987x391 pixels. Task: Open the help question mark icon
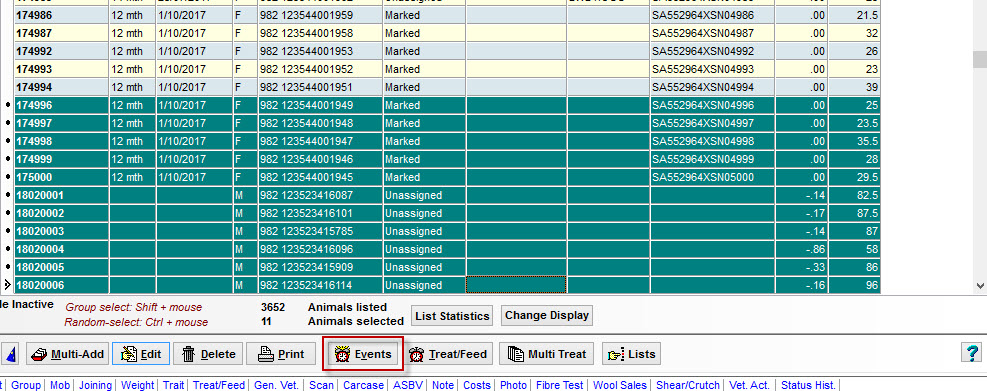point(971,353)
